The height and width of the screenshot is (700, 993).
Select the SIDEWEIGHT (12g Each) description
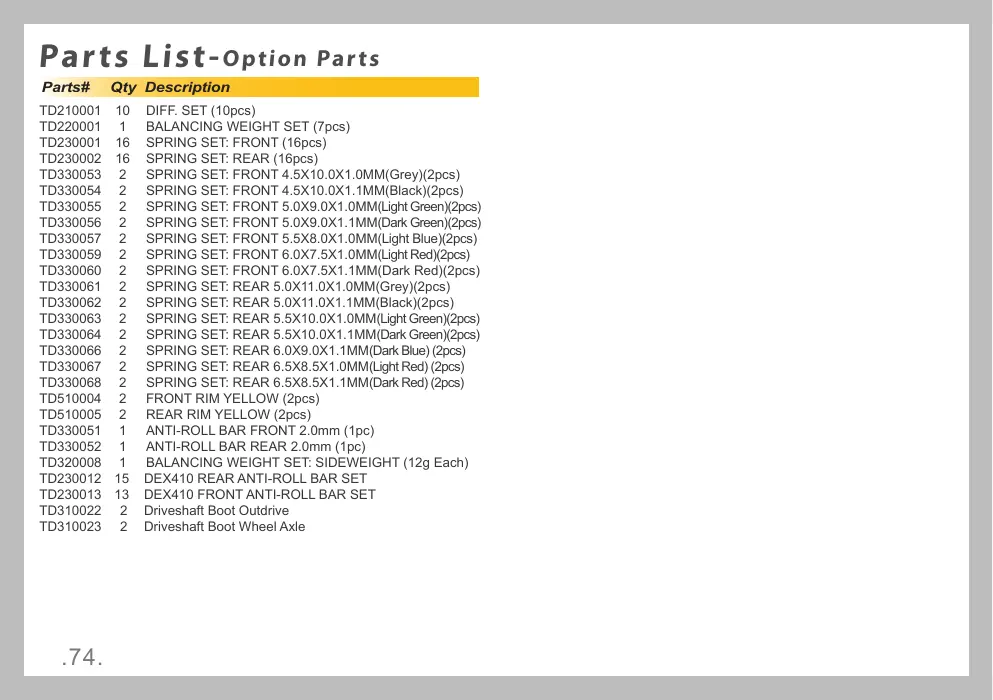tap(307, 462)
